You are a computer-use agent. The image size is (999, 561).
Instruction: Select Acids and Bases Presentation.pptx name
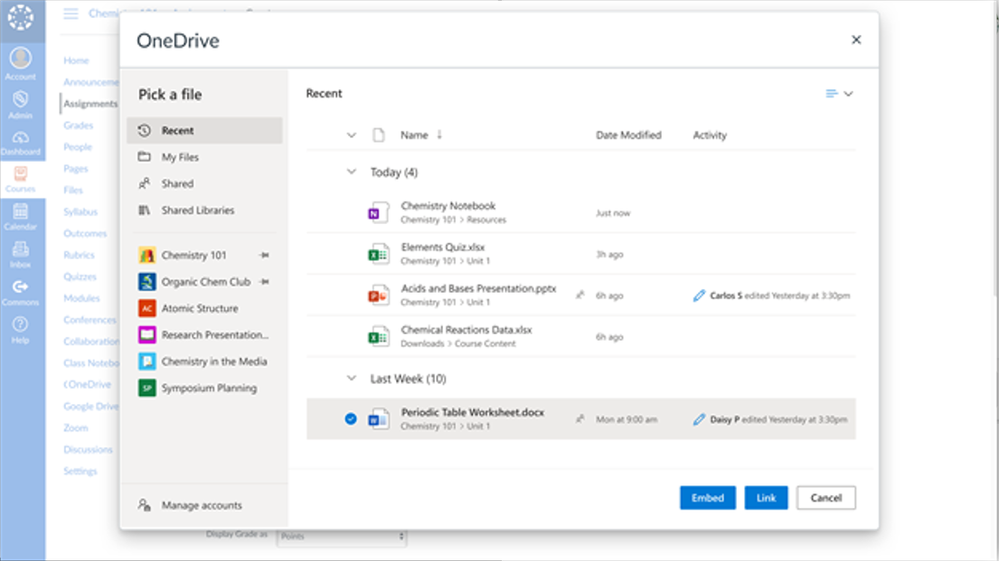[478, 288]
